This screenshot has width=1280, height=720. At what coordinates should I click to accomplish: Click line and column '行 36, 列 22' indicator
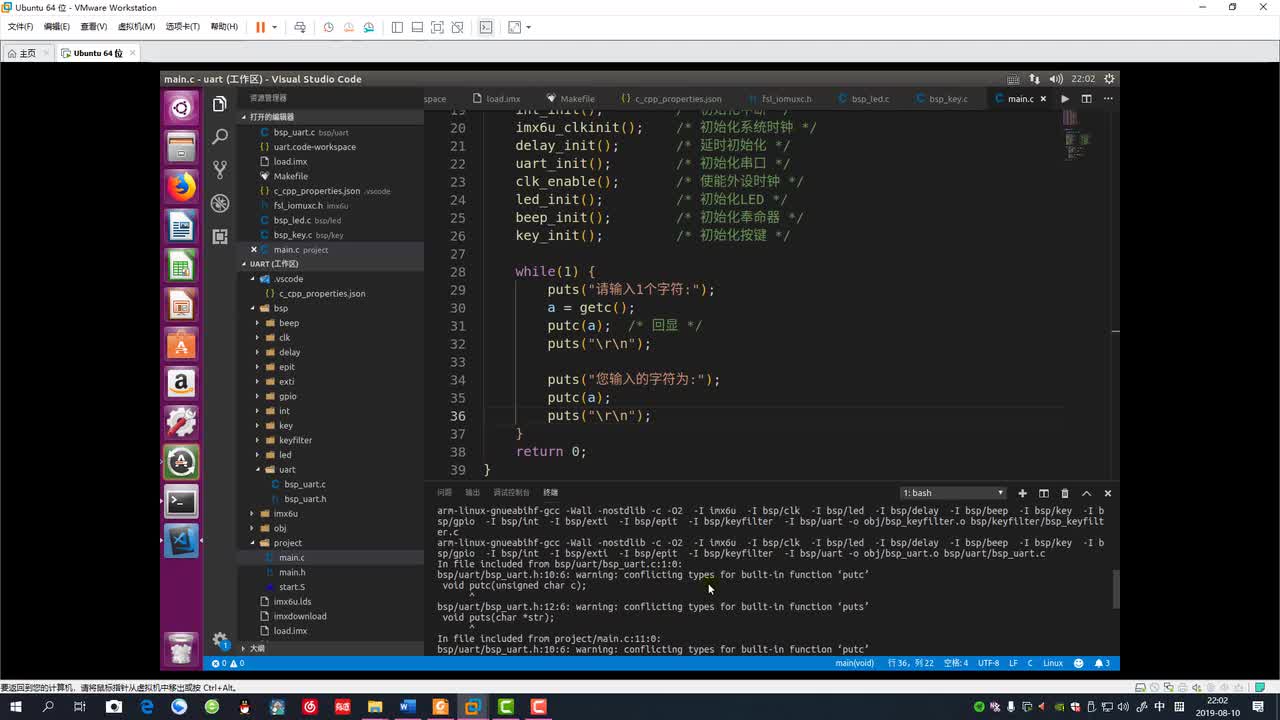(x=910, y=663)
